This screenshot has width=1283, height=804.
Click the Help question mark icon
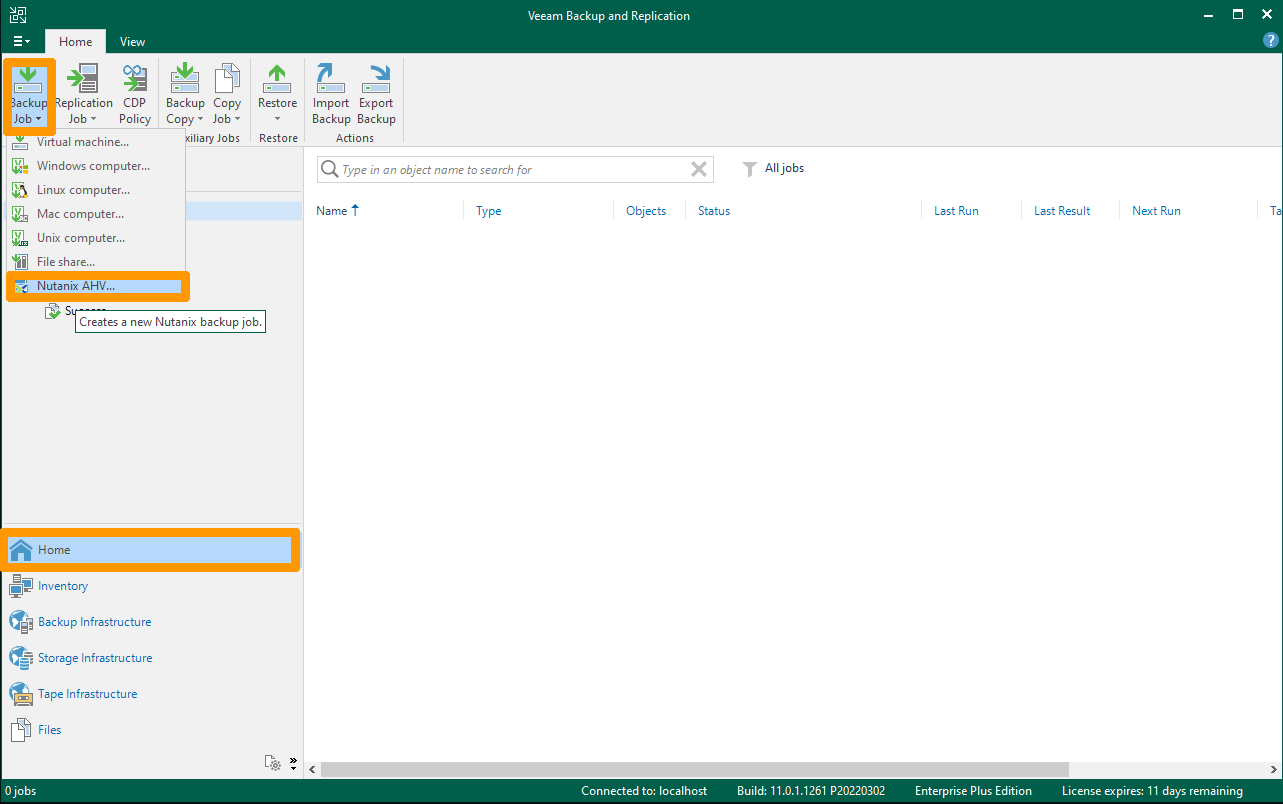pos(1269,40)
